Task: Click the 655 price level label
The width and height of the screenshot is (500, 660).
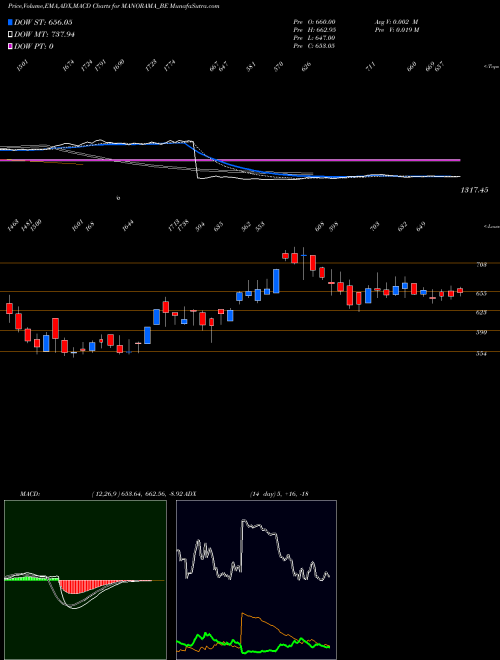Action: (x=481, y=293)
